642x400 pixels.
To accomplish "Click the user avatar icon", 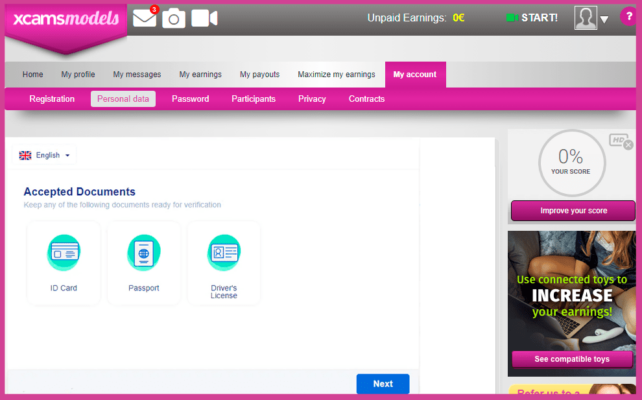I will coord(585,18).
